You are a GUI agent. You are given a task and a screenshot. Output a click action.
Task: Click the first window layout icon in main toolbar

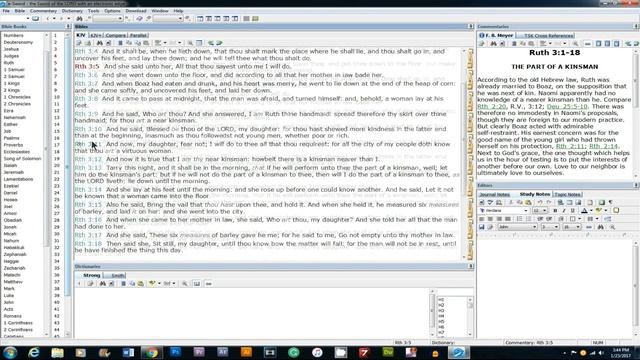[x=200, y=19]
